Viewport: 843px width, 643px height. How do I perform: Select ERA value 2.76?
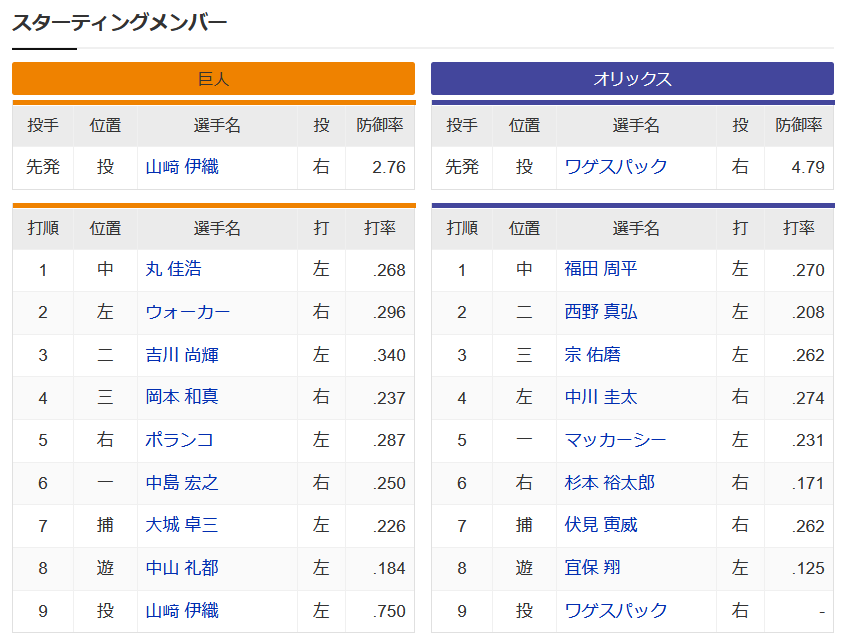point(389,167)
